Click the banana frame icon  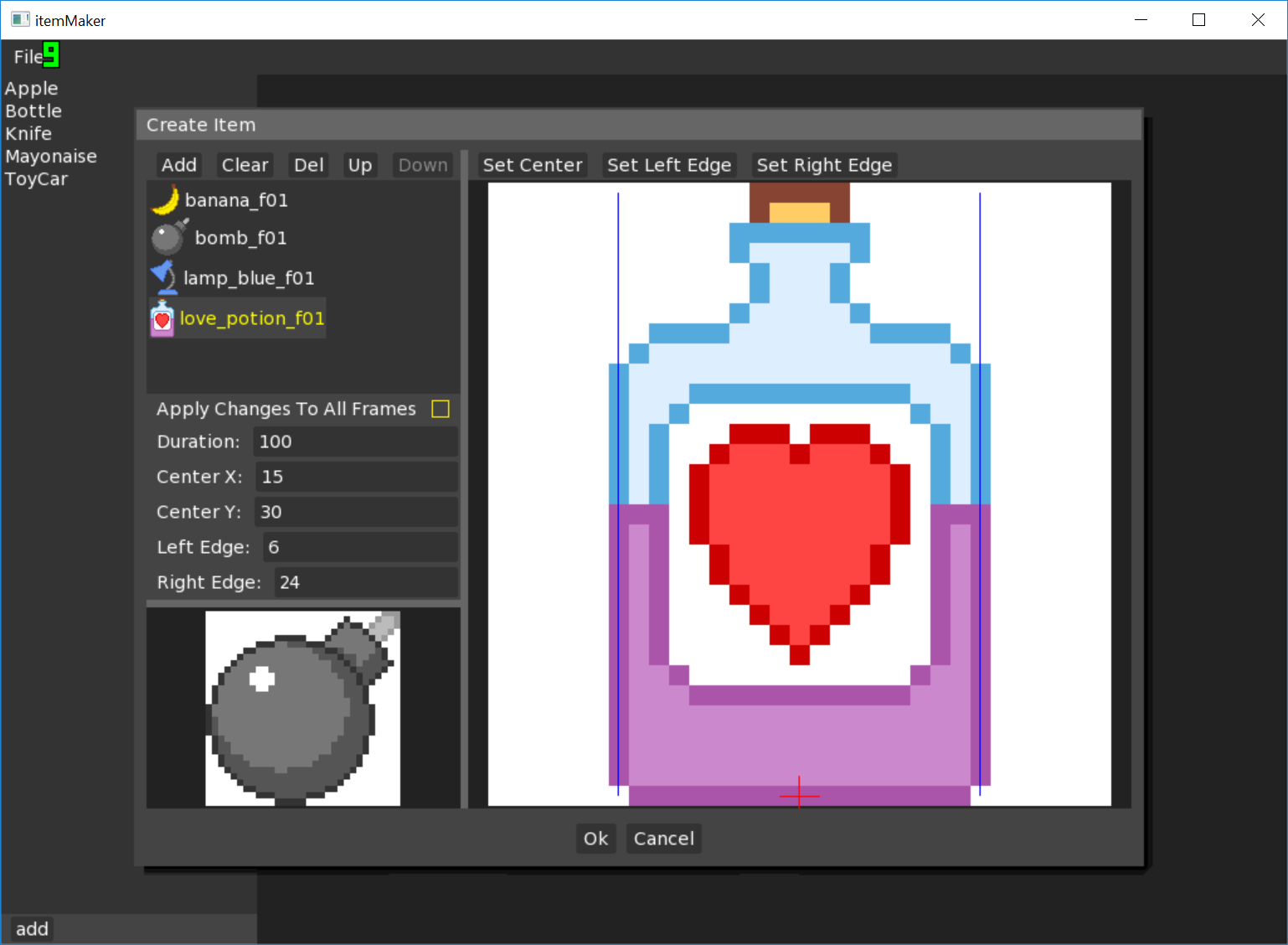[165, 200]
